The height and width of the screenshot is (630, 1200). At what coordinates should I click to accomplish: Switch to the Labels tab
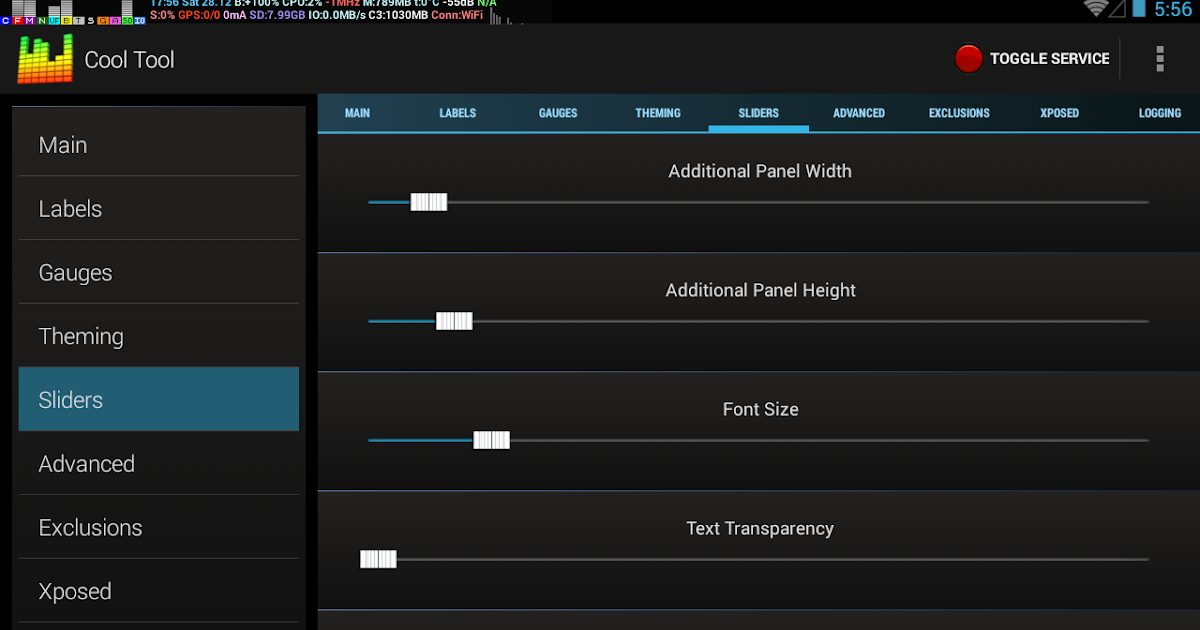(457, 113)
